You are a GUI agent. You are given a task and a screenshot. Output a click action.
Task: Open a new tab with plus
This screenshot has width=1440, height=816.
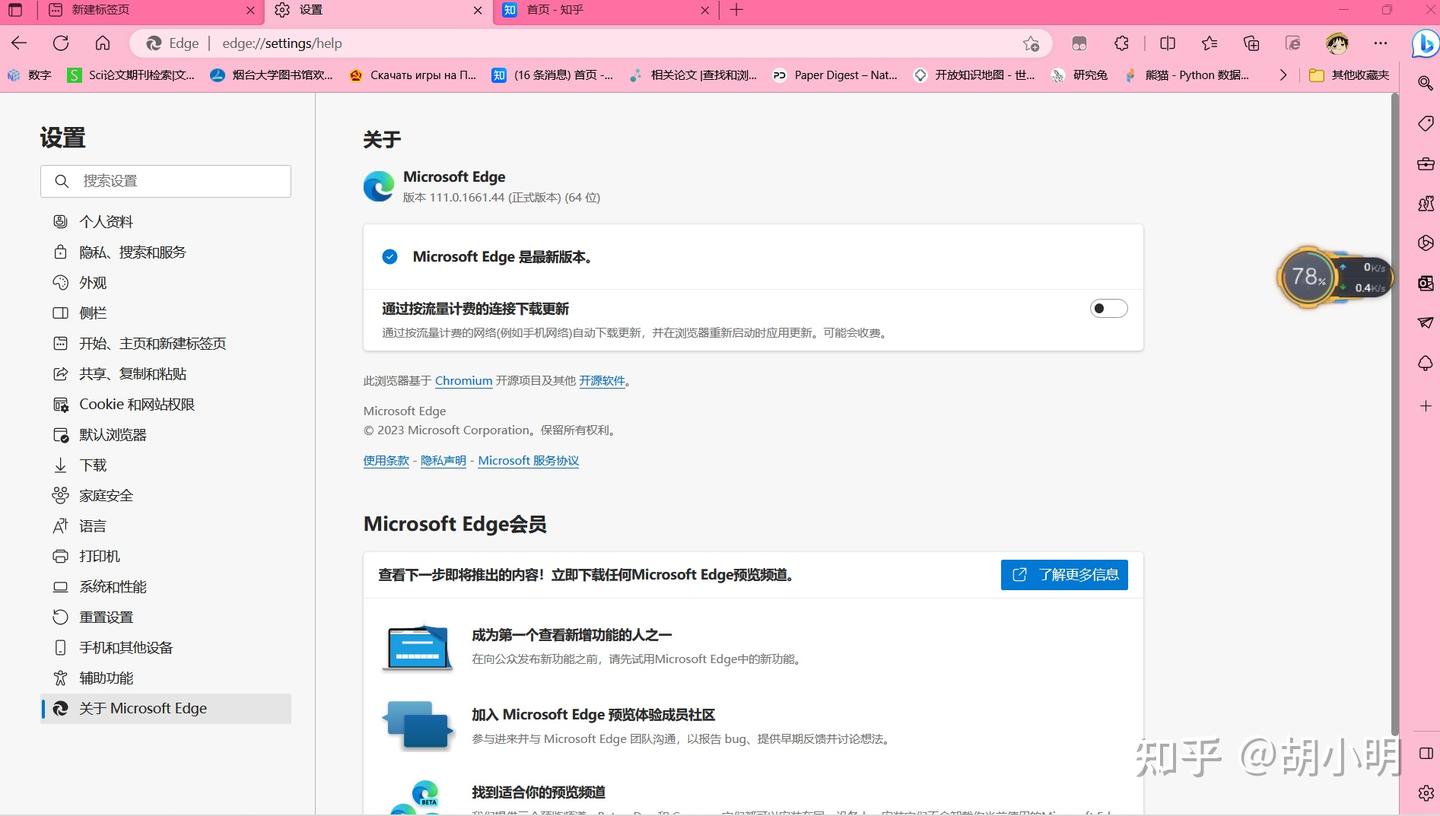(737, 10)
